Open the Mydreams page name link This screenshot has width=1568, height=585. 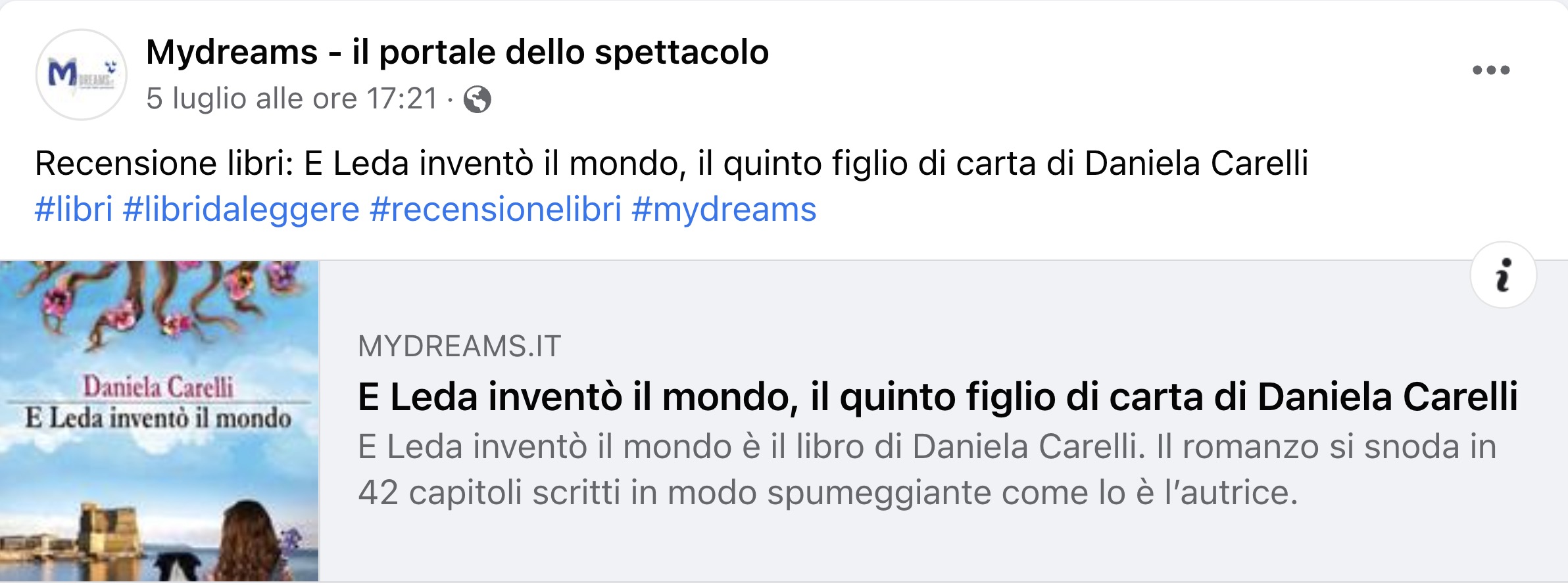point(457,52)
